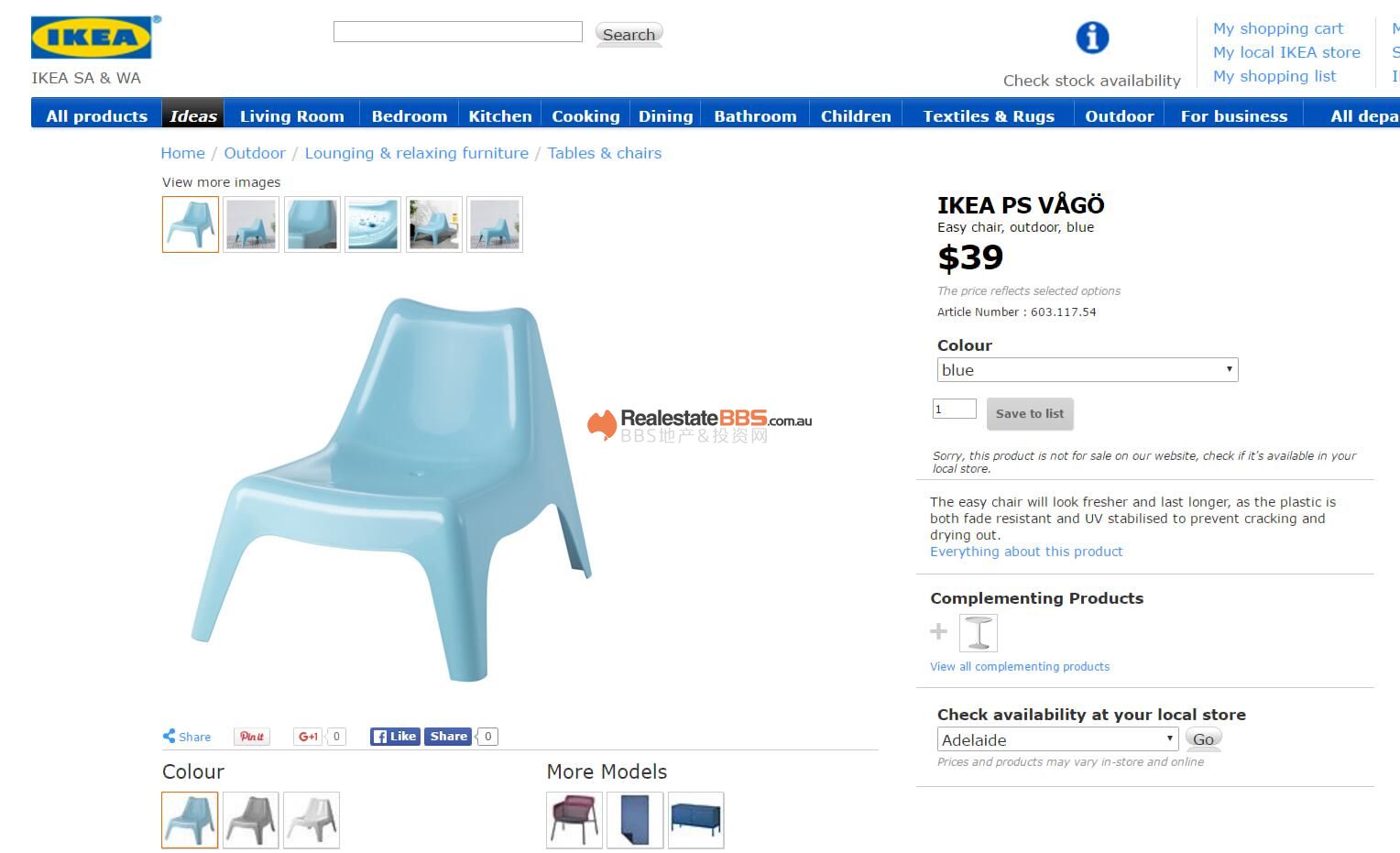Click the Google +1 button
Screen dimensions: 1400x853
pyautogui.click(x=309, y=737)
